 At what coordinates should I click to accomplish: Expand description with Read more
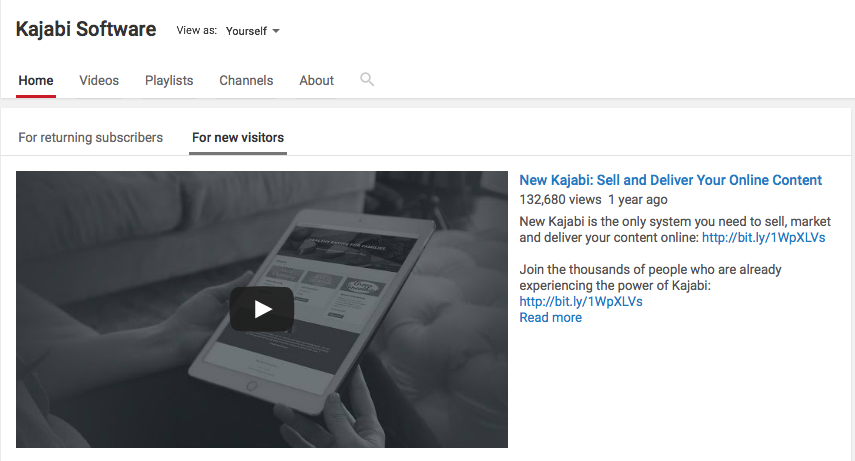point(550,318)
